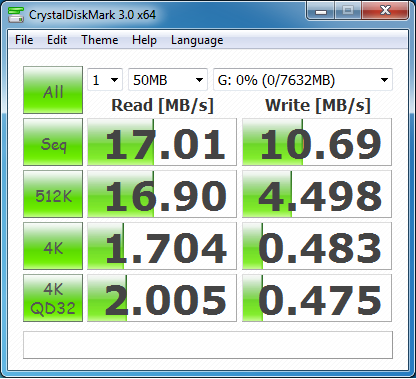416x379 pixels.
Task: Minimize the CrystalDiskMark window
Action: point(321,11)
